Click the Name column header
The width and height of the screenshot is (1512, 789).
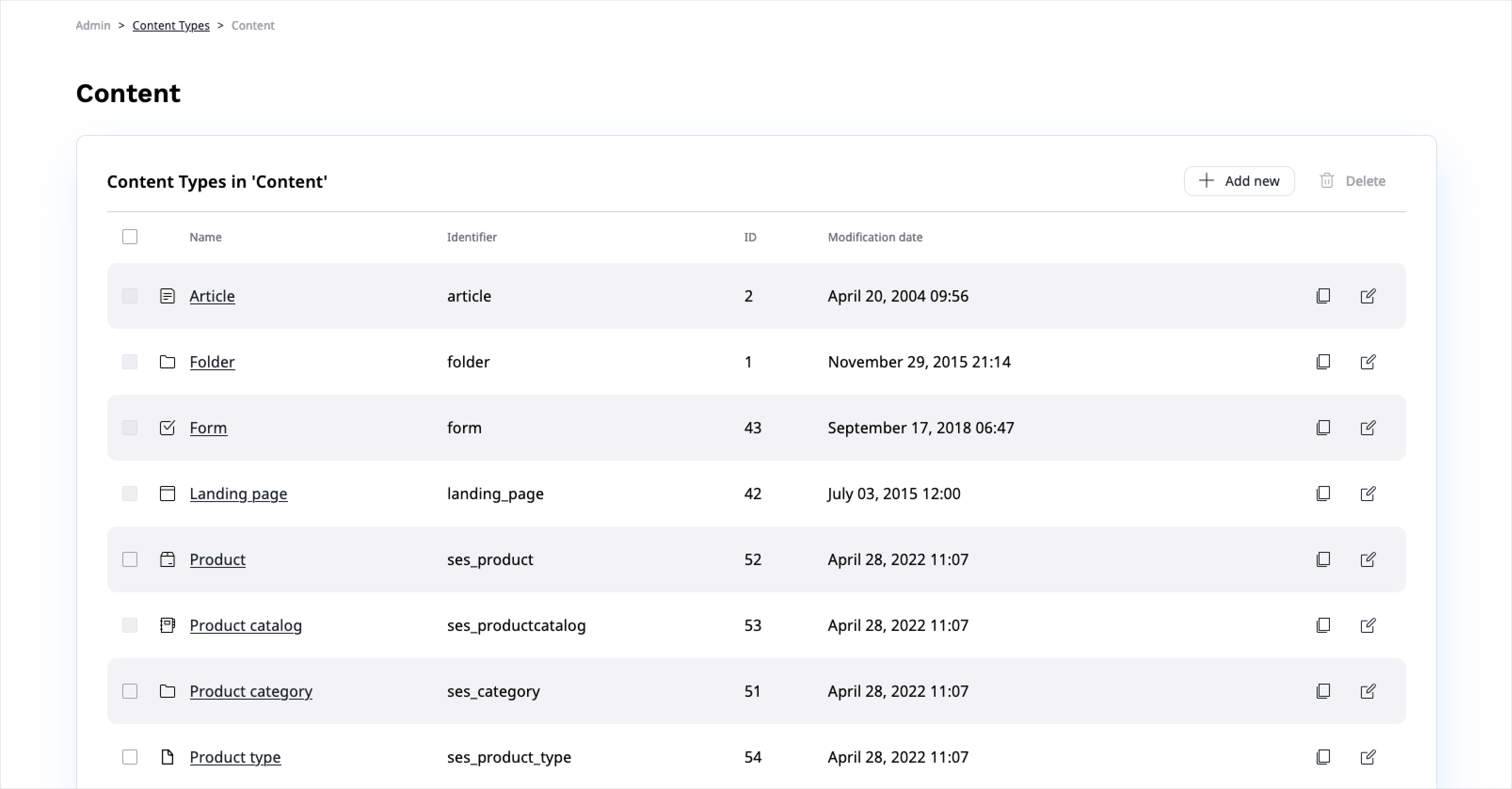pyautogui.click(x=206, y=237)
